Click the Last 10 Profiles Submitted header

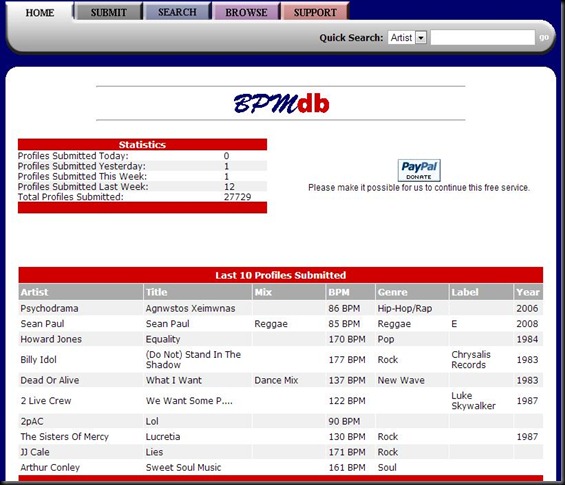[x=281, y=275]
